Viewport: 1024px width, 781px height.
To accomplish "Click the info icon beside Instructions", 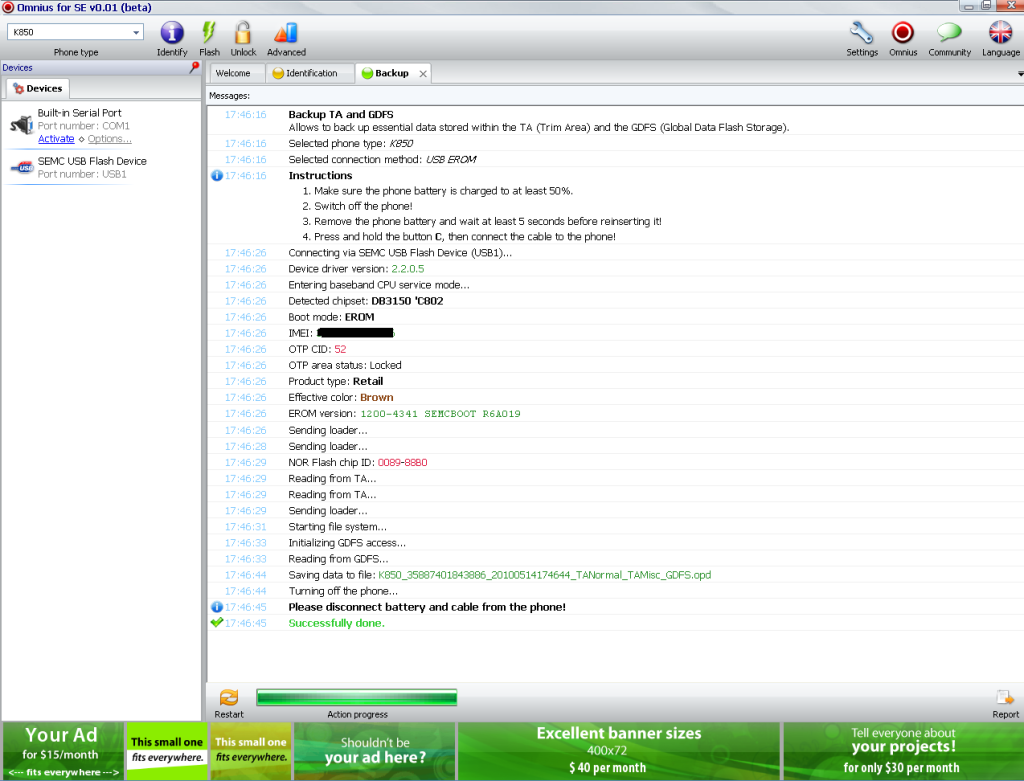I will click(x=217, y=176).
